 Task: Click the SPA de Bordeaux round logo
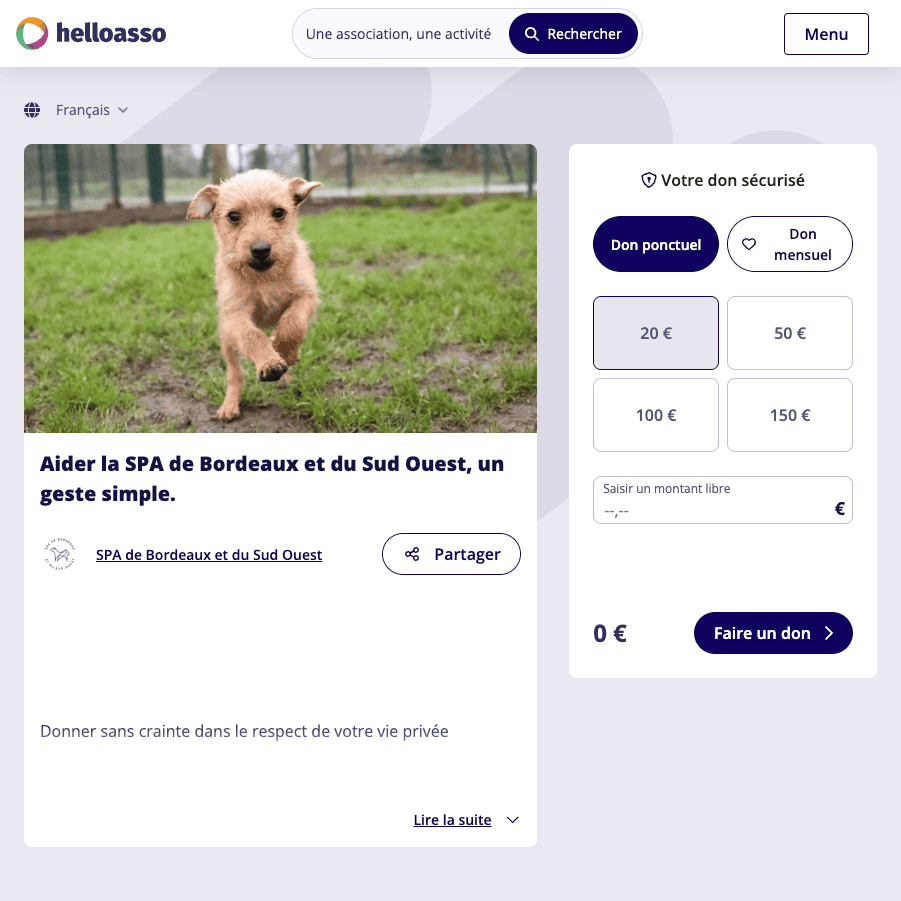60,554
